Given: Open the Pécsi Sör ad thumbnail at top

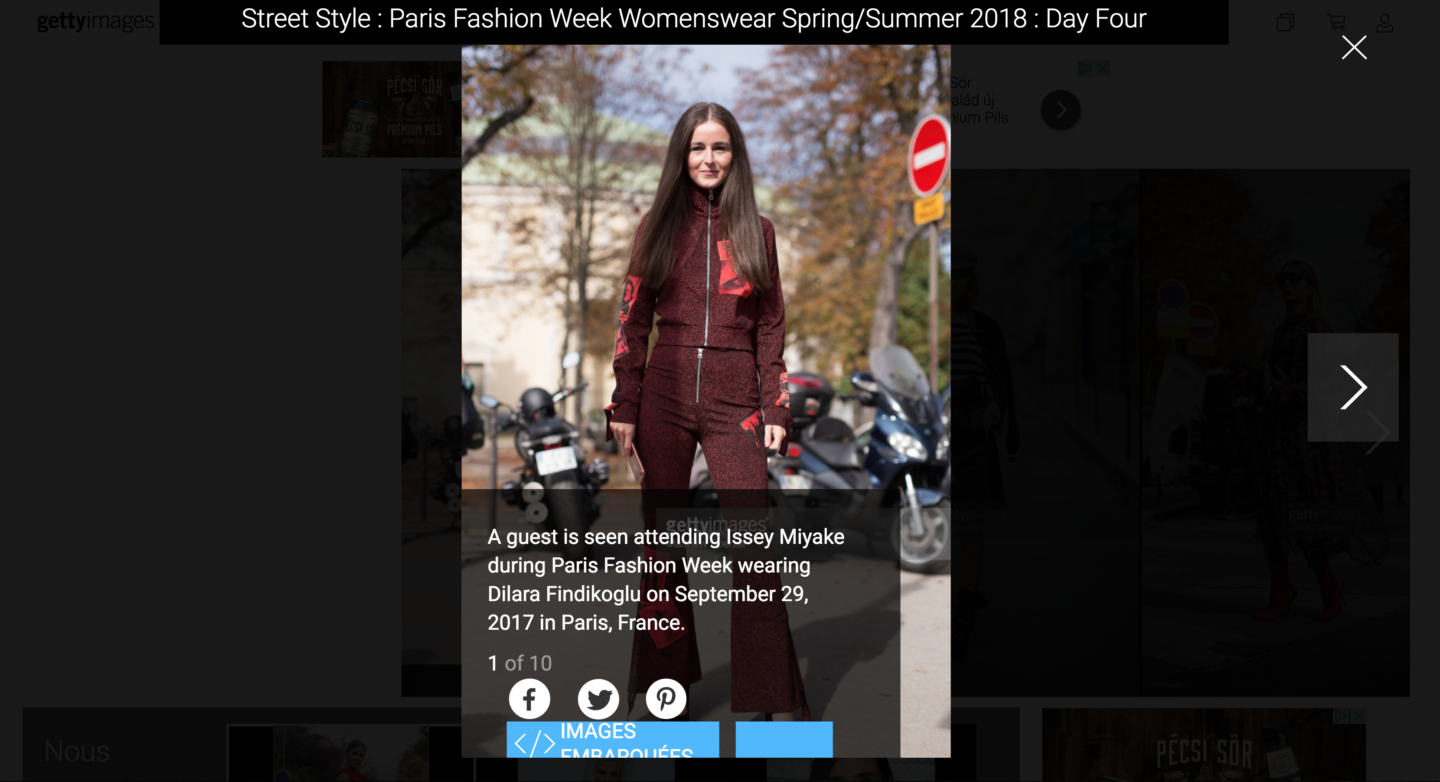Looking at the screenshot, I should [392, 109].
